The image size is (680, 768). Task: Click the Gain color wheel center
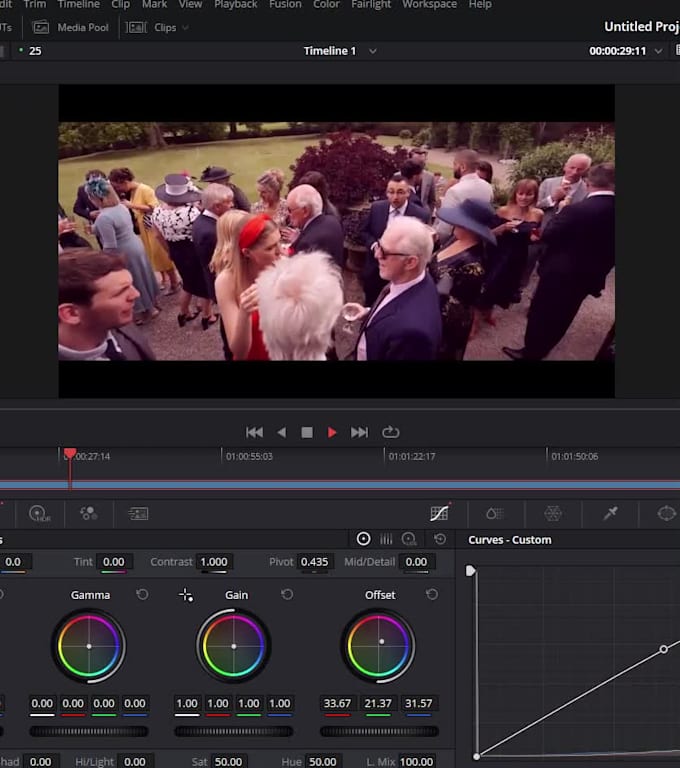[234, 647]
